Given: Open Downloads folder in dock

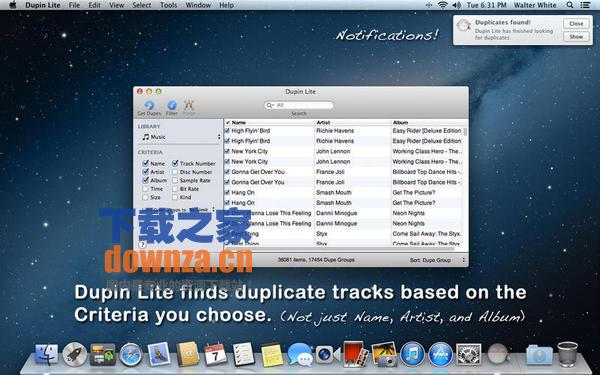Looking at the screenshot, I should (x=539, y=354).
